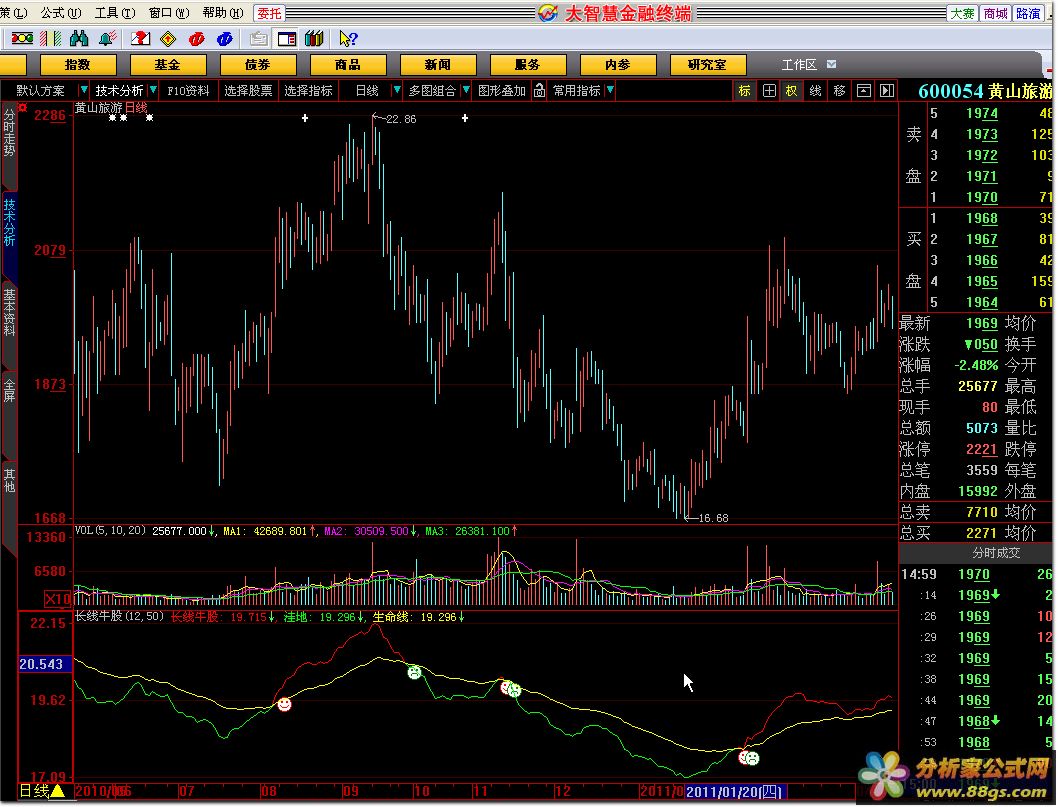Click the context help cursor icon

point(348,38)
